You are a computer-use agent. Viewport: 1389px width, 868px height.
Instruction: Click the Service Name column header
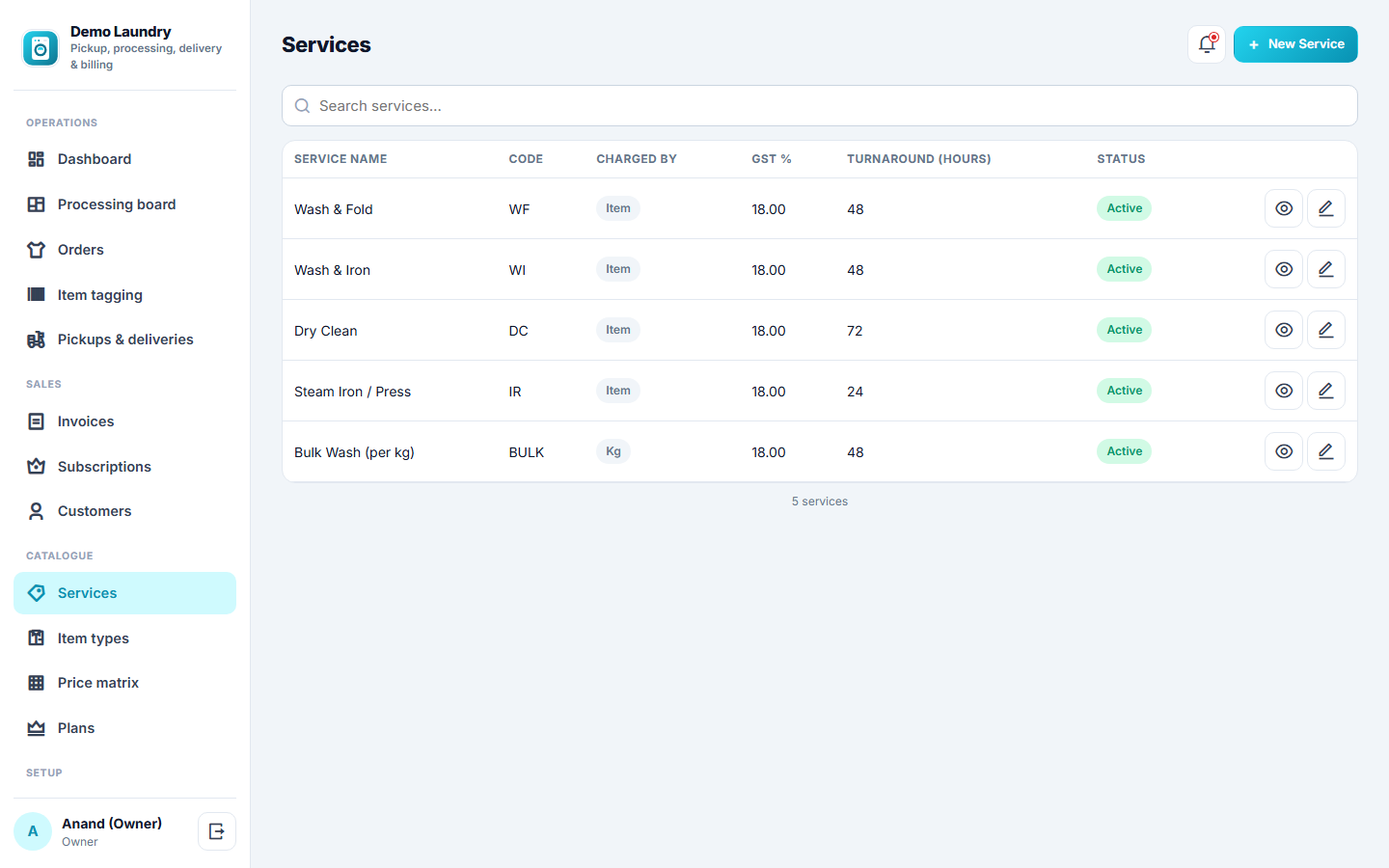pos(340,159)
